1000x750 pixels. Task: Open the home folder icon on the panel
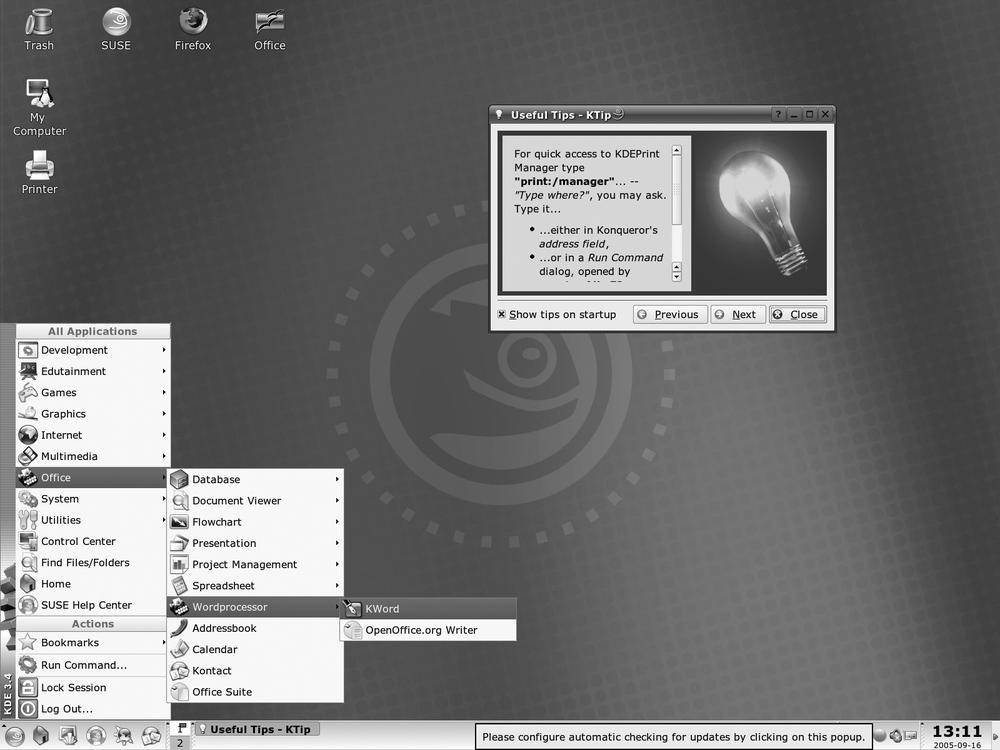[x=40, y=737]
